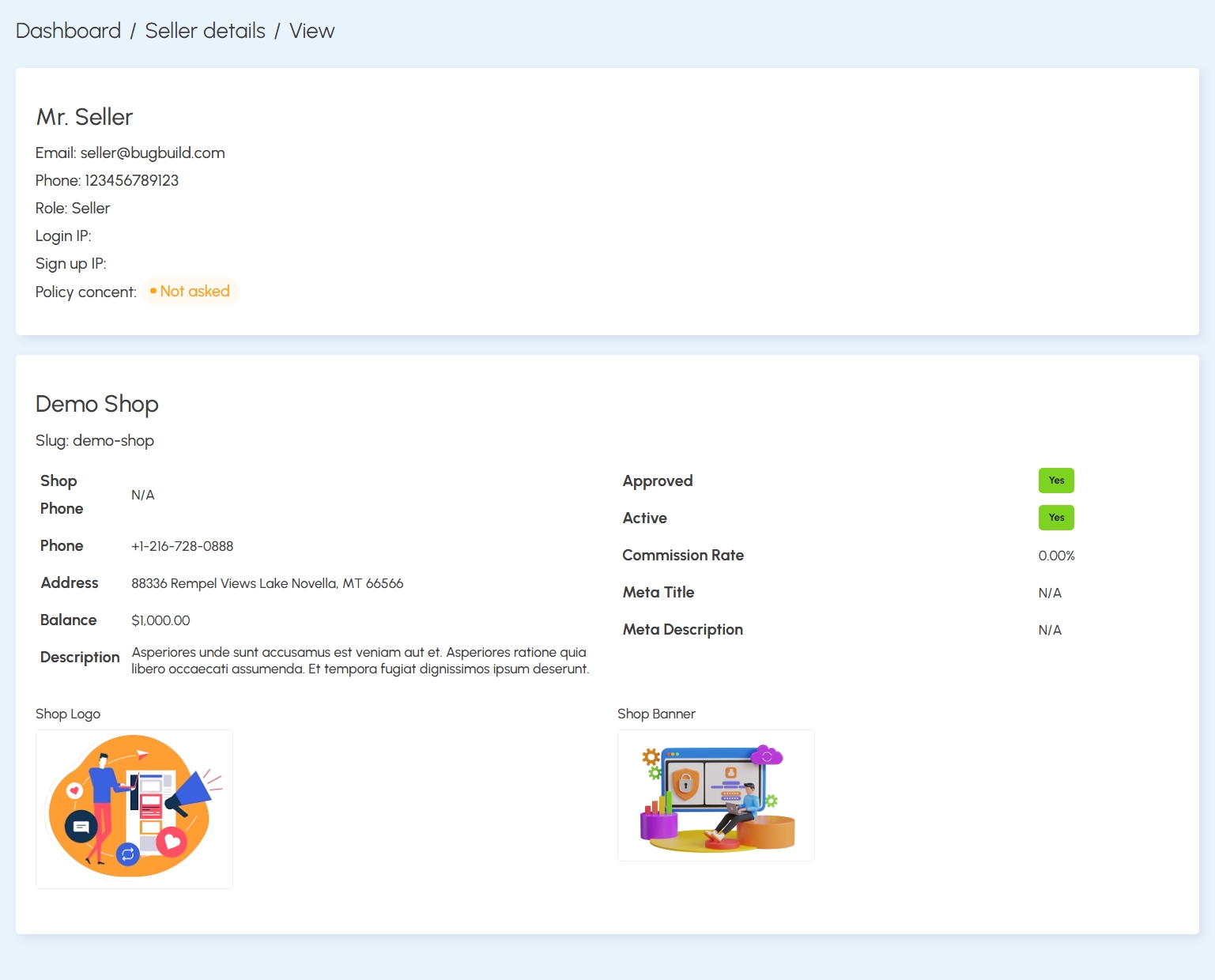Click the Balance label
Screen dimensions: 1215x980
(x=69, y=620)
